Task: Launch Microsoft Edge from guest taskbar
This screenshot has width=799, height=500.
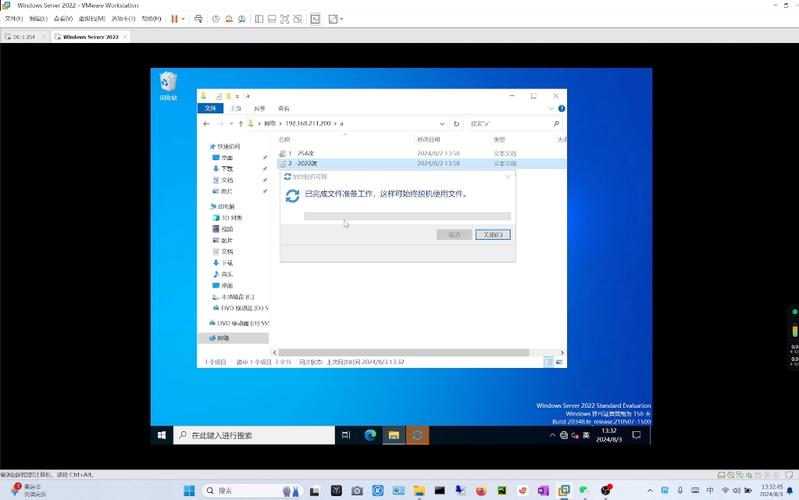Action: point(370,435)
